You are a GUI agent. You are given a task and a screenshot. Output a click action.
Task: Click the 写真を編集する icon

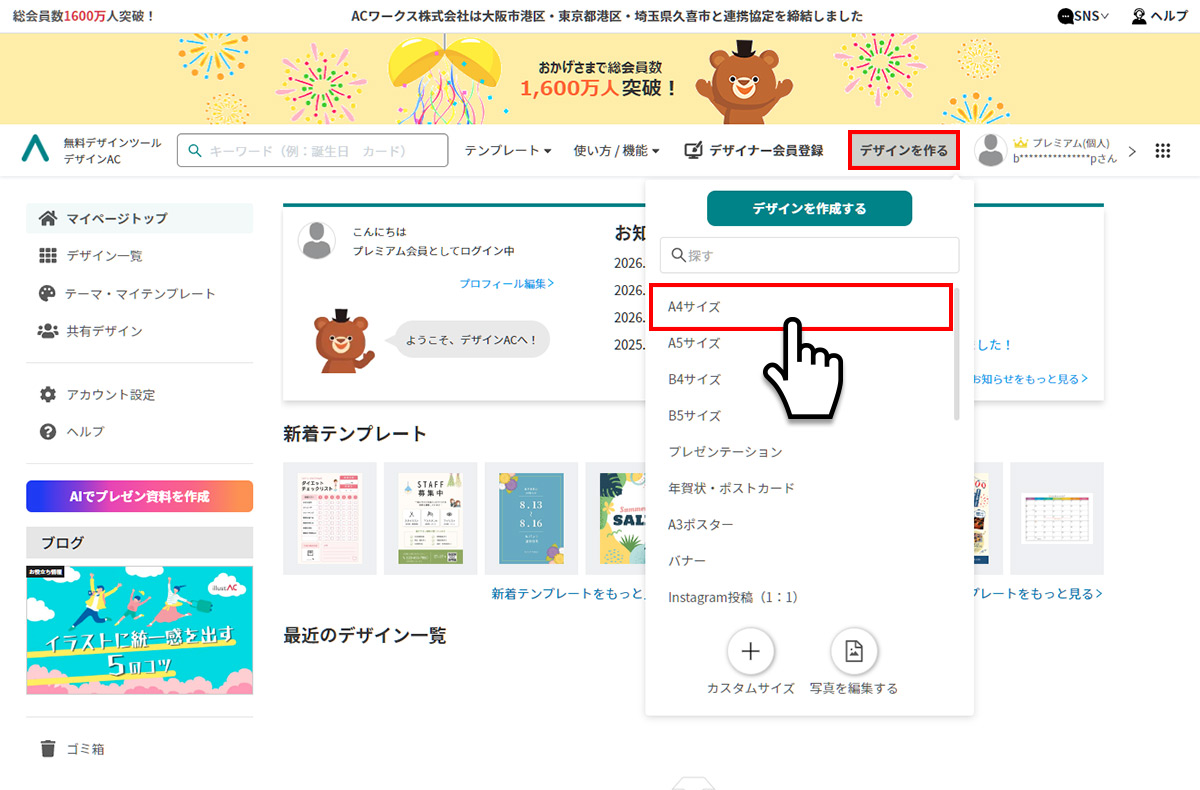[x=854, y=652]
